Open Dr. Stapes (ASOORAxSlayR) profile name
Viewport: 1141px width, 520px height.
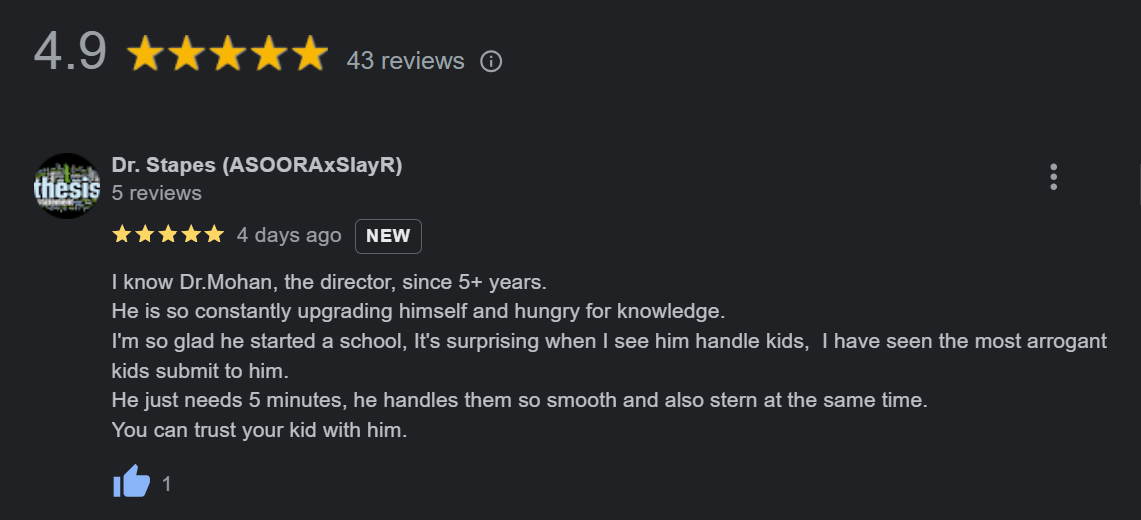257,165
